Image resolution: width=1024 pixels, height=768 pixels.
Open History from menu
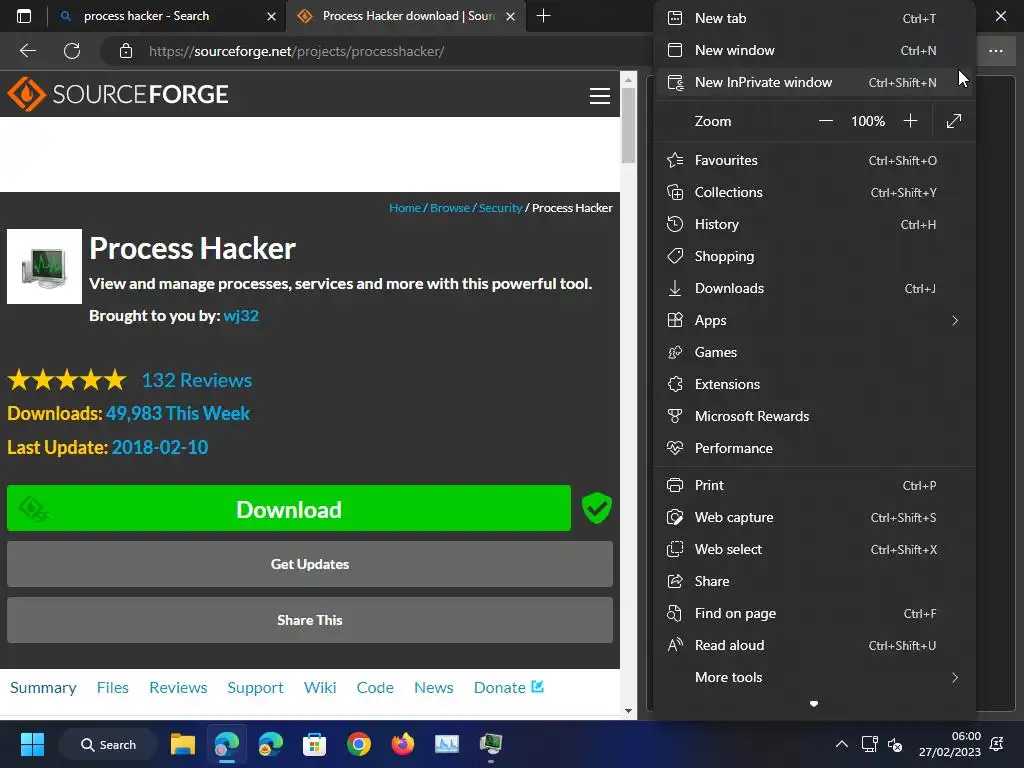814,224
